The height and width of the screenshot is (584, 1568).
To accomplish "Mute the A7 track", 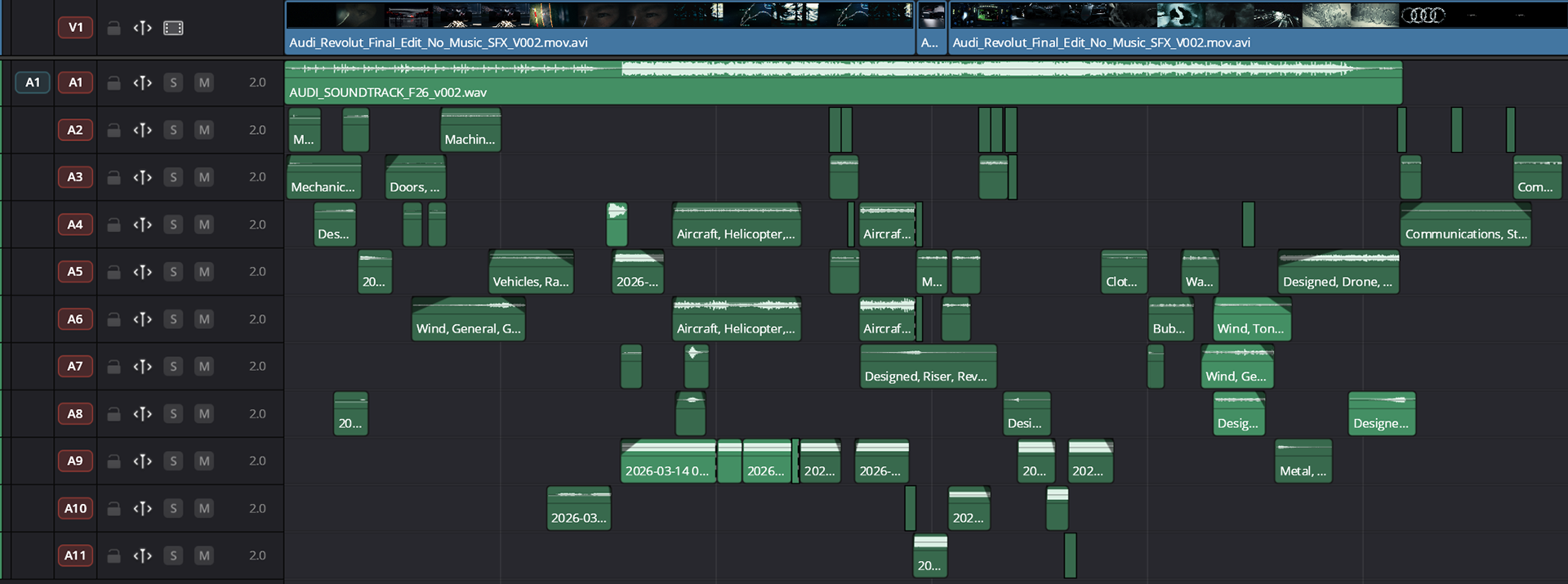I will pyautogui.click(x=204, y=367).
